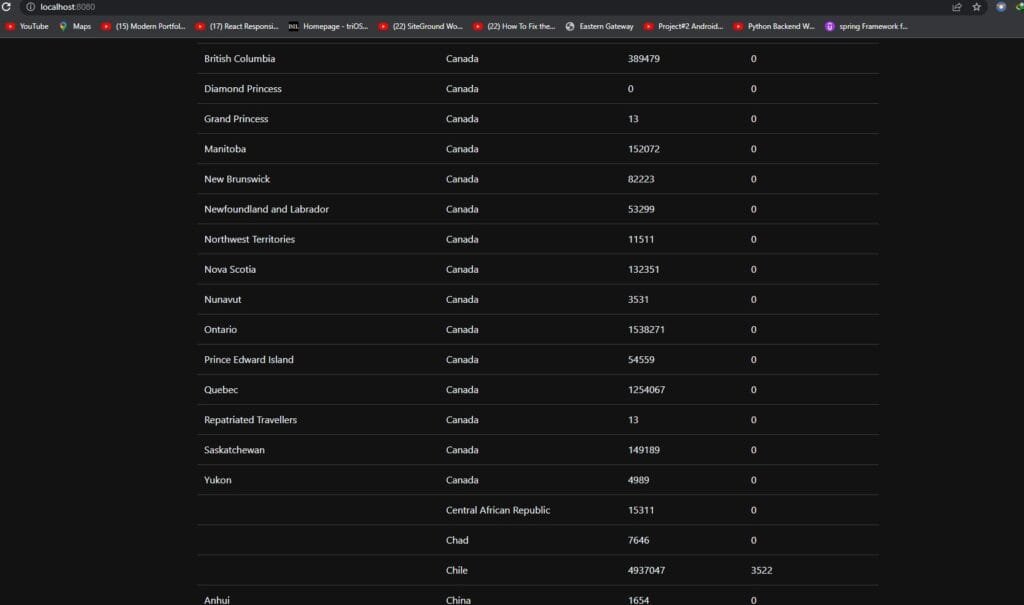Open Homepage triOS bookmark
The height and width of the screenshot is (605, 1024).
pyautogui.click(x=328, y=26)
